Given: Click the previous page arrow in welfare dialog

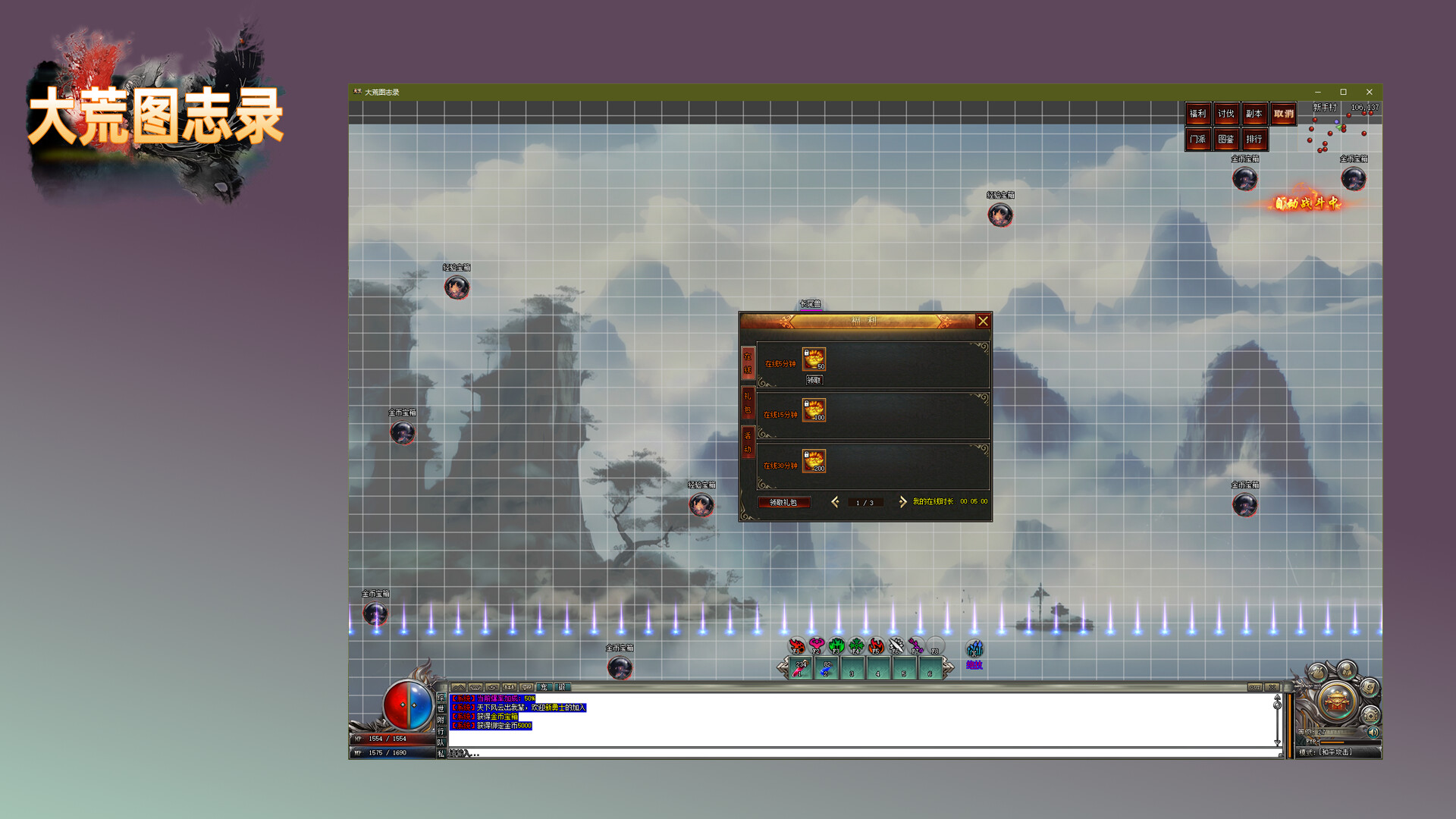Looking at the screenshot, I should click(x=836, y=502).
